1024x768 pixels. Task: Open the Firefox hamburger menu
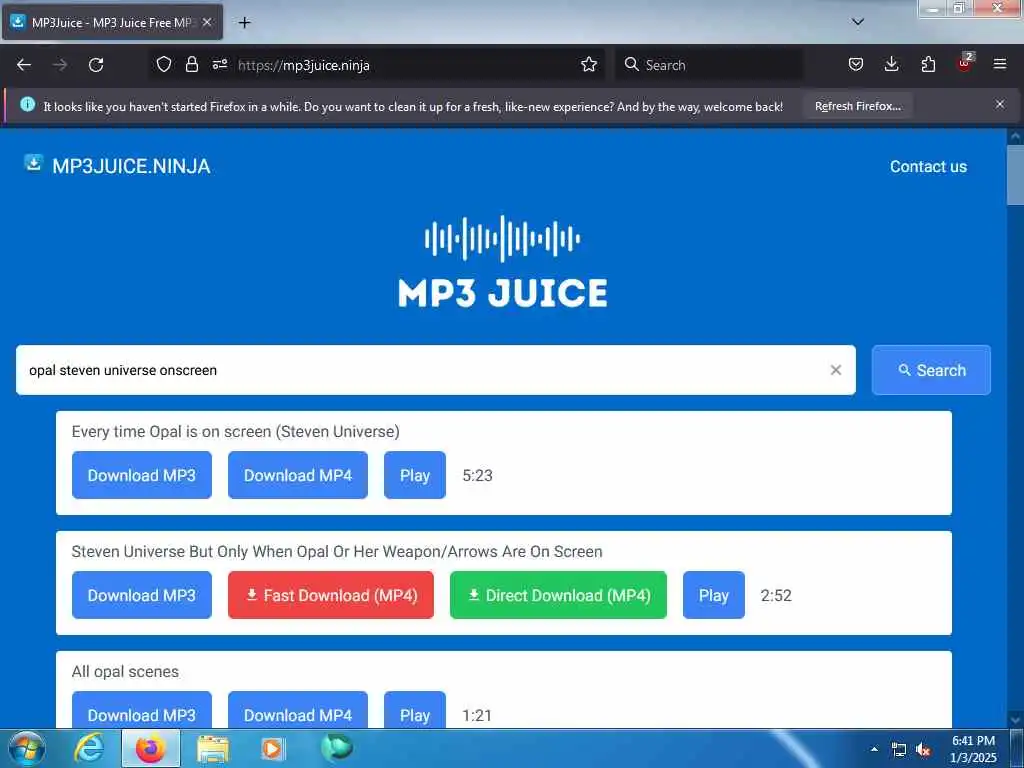click(x=999, y=65)
